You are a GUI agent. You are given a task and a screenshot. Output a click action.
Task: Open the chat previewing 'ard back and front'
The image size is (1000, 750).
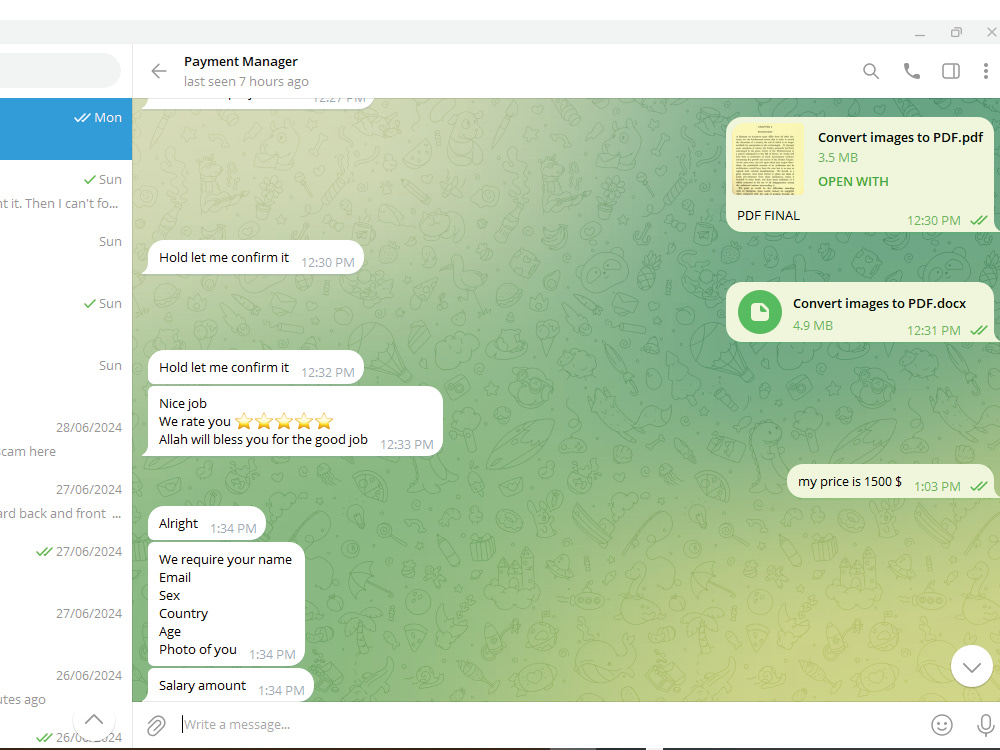coord(66,501)
